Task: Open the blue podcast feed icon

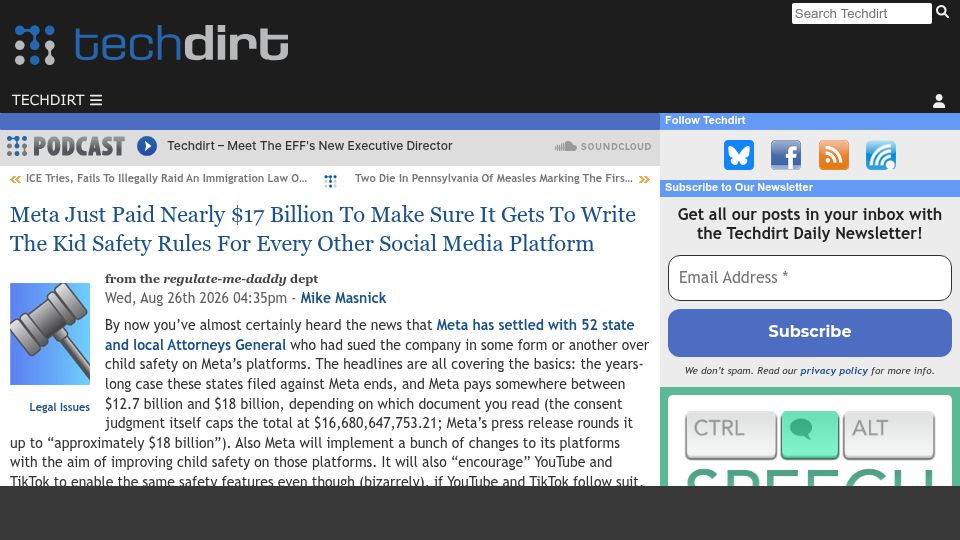Action: click(881, 155)
